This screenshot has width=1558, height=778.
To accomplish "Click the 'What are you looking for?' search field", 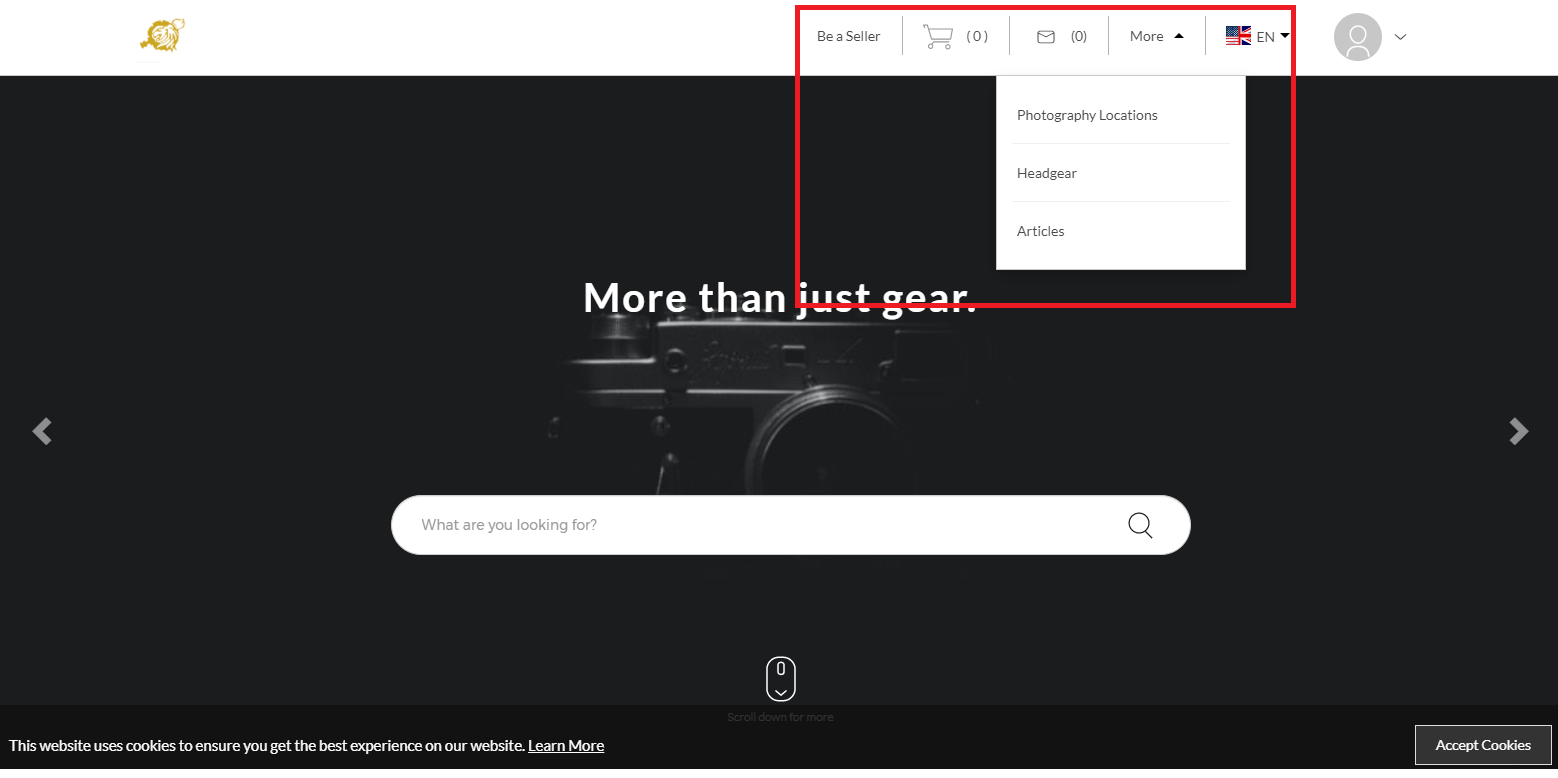I will click(790, 525).
